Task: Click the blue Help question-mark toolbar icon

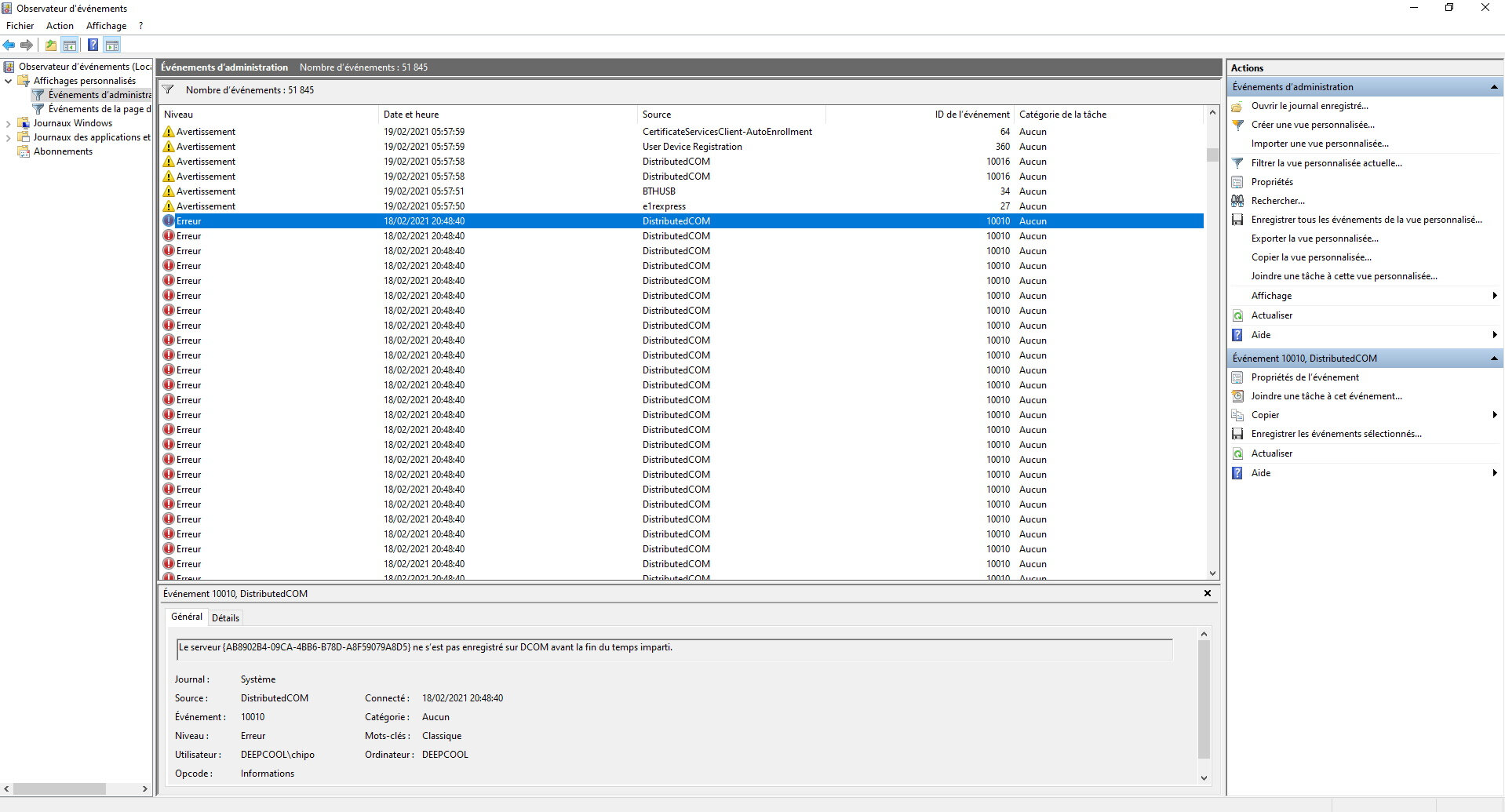Action: 93,46
